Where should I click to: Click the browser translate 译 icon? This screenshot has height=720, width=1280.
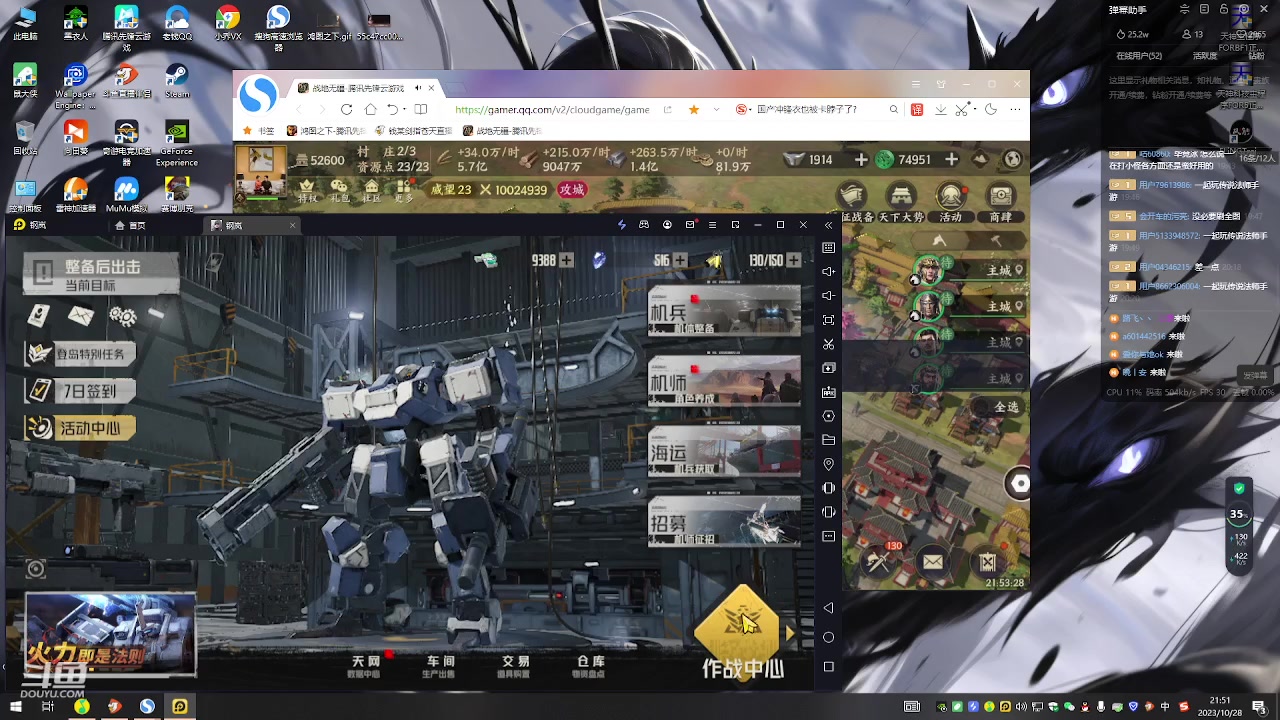(x=917, y=110)
